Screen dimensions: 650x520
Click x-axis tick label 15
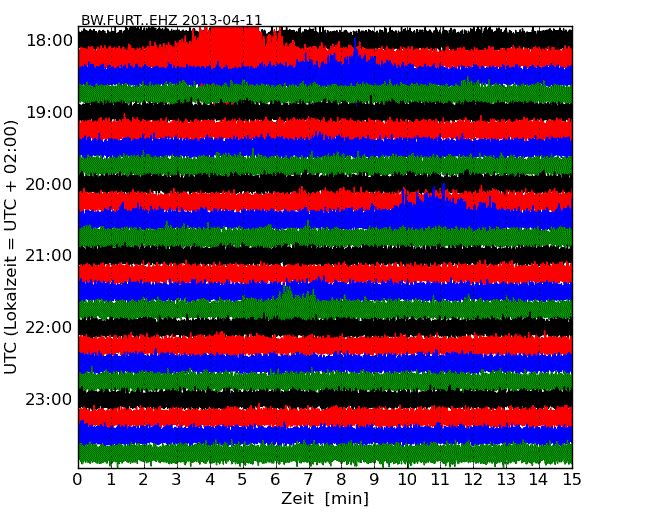(x=572, y=479)
